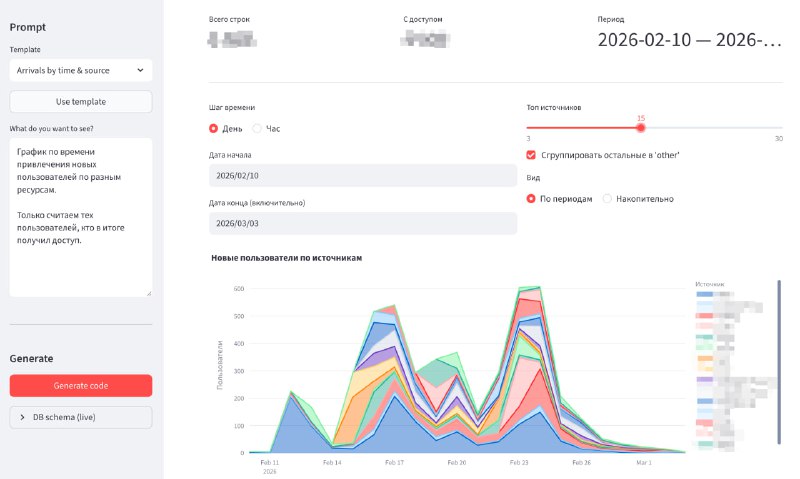Choose the По периодам view option
Viewport: 800px width, 479px height.
[x=532, y=198]
